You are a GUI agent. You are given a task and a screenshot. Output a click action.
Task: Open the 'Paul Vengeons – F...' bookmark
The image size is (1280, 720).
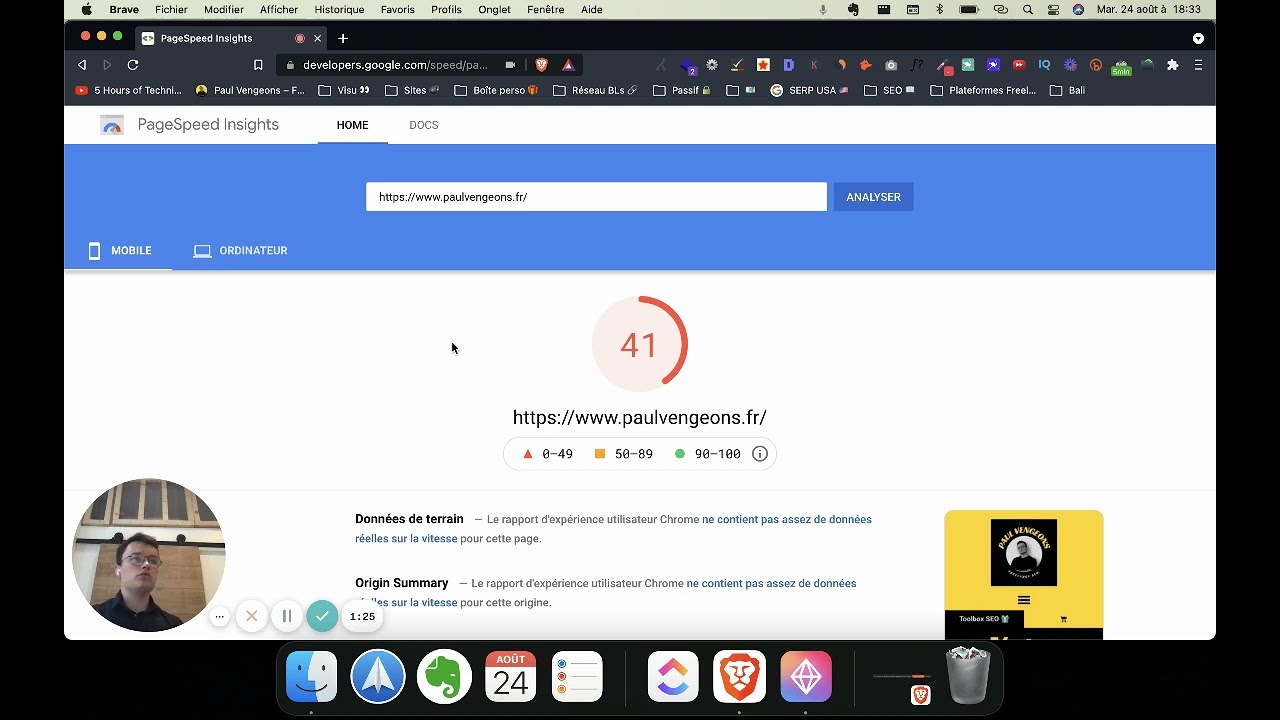(x=250, y=90)
